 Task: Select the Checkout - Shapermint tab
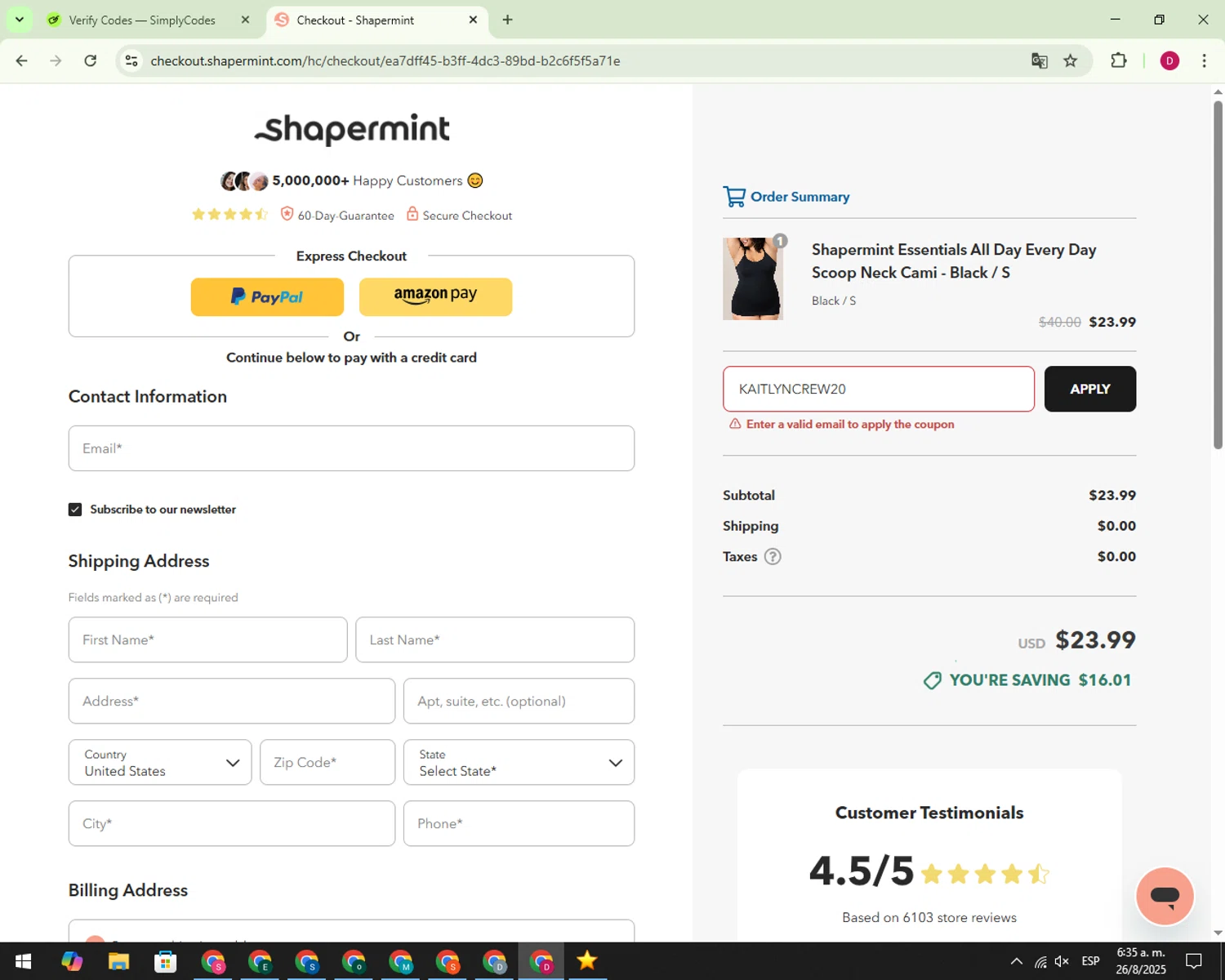pos(367,20)
